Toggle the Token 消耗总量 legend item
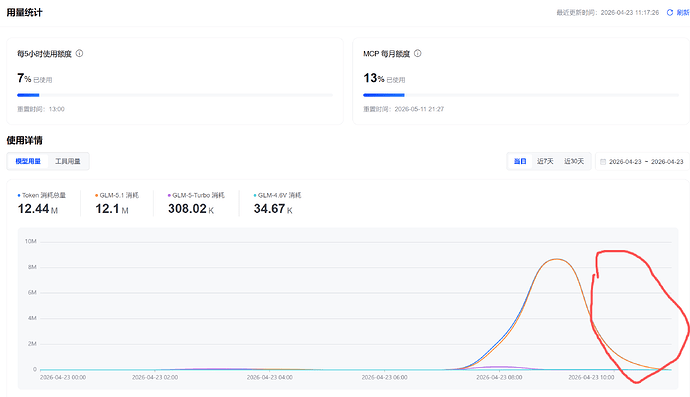The height and width of the screenshot is (397, 690). (x=41, y=195)
